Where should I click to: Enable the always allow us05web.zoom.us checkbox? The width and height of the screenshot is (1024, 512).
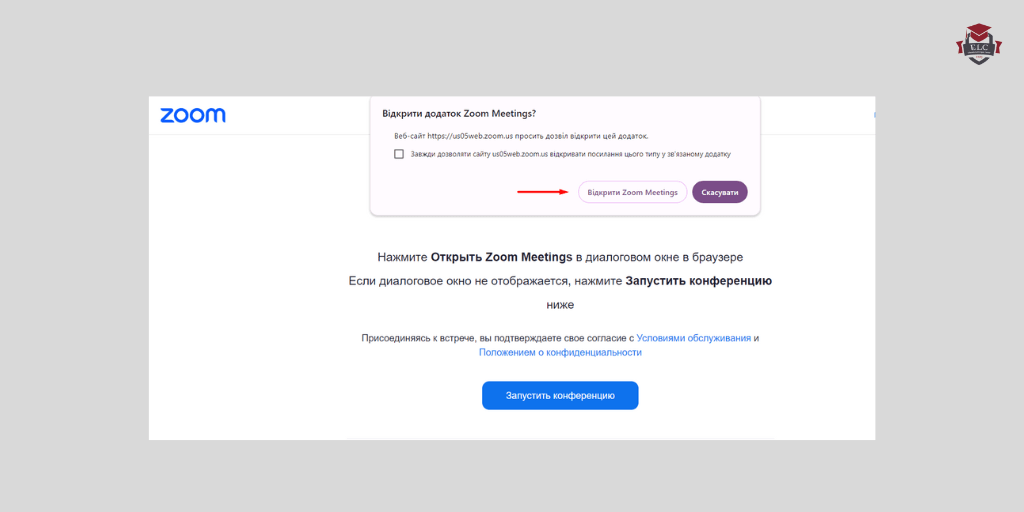pyautogui.click(x=399, y=155)
